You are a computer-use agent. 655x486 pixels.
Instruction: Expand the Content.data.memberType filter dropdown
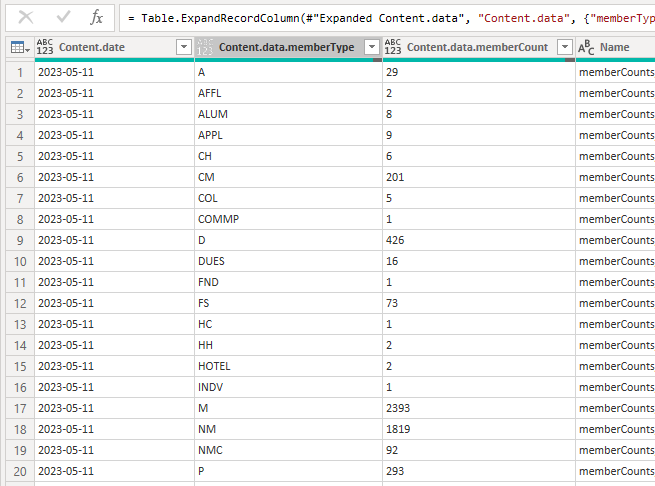(371, 47)
